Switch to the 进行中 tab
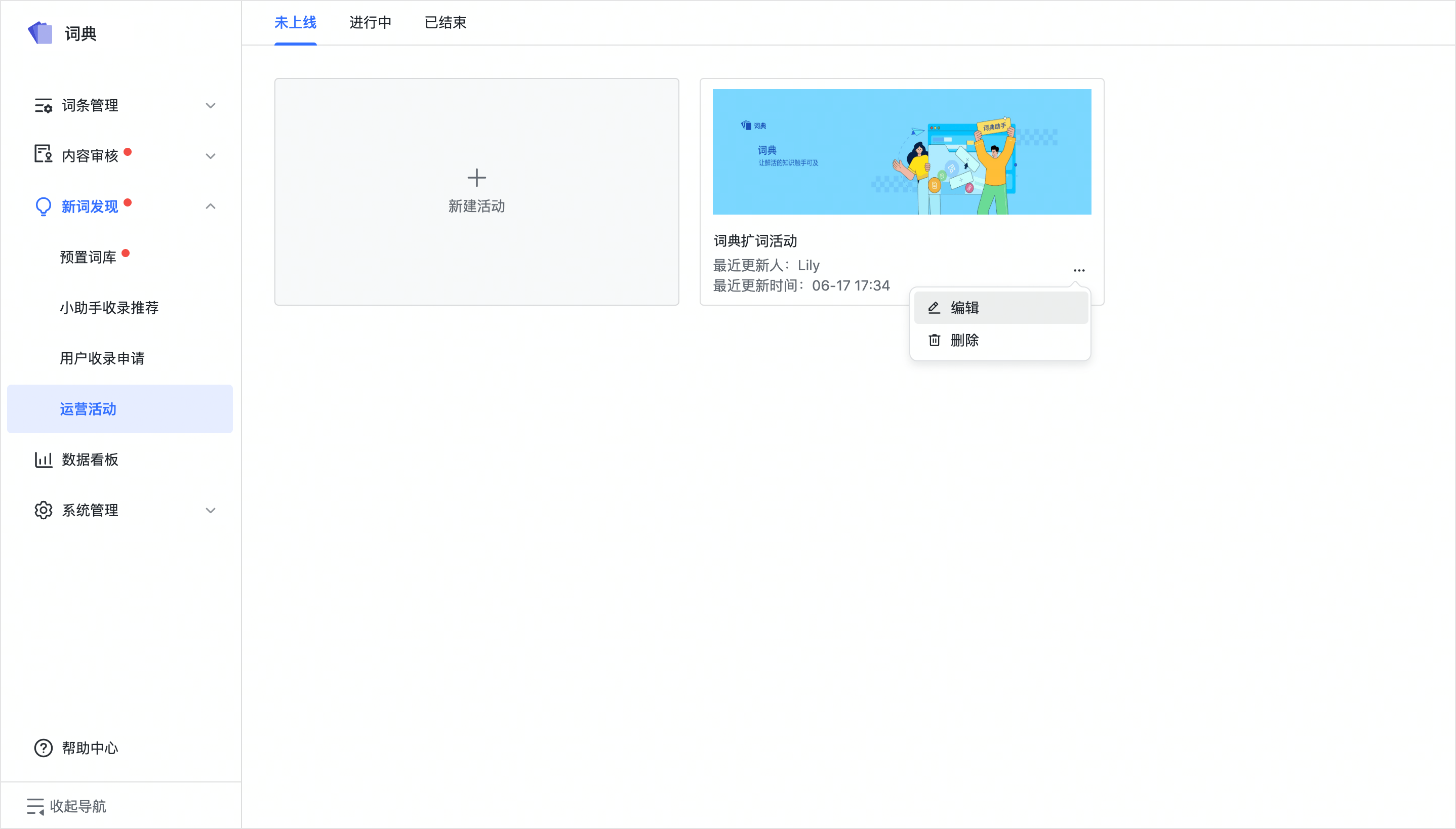This screenshot has height=829, width=1456. (x=370, y=23)
